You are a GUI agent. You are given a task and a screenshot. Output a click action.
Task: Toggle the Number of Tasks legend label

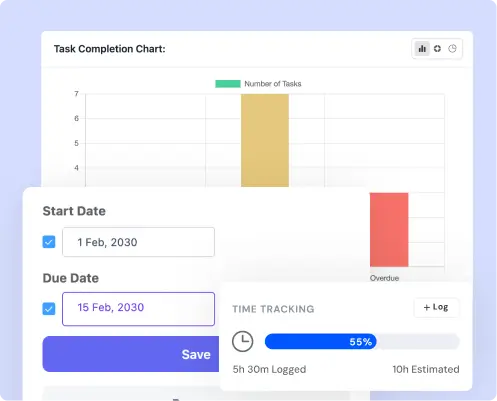pyautogui.click(x=273, y=84)
